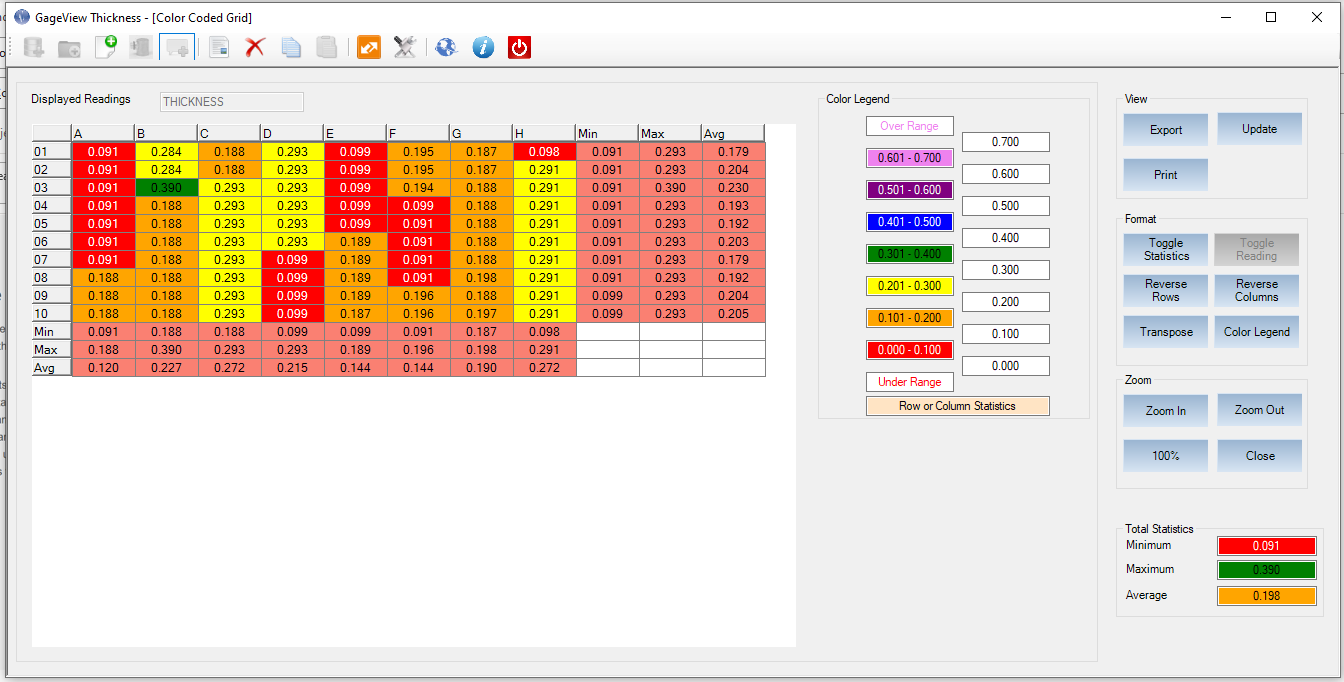Click the red power icon
Viewport: 1344px width, 682px height.
pos(519,46)
